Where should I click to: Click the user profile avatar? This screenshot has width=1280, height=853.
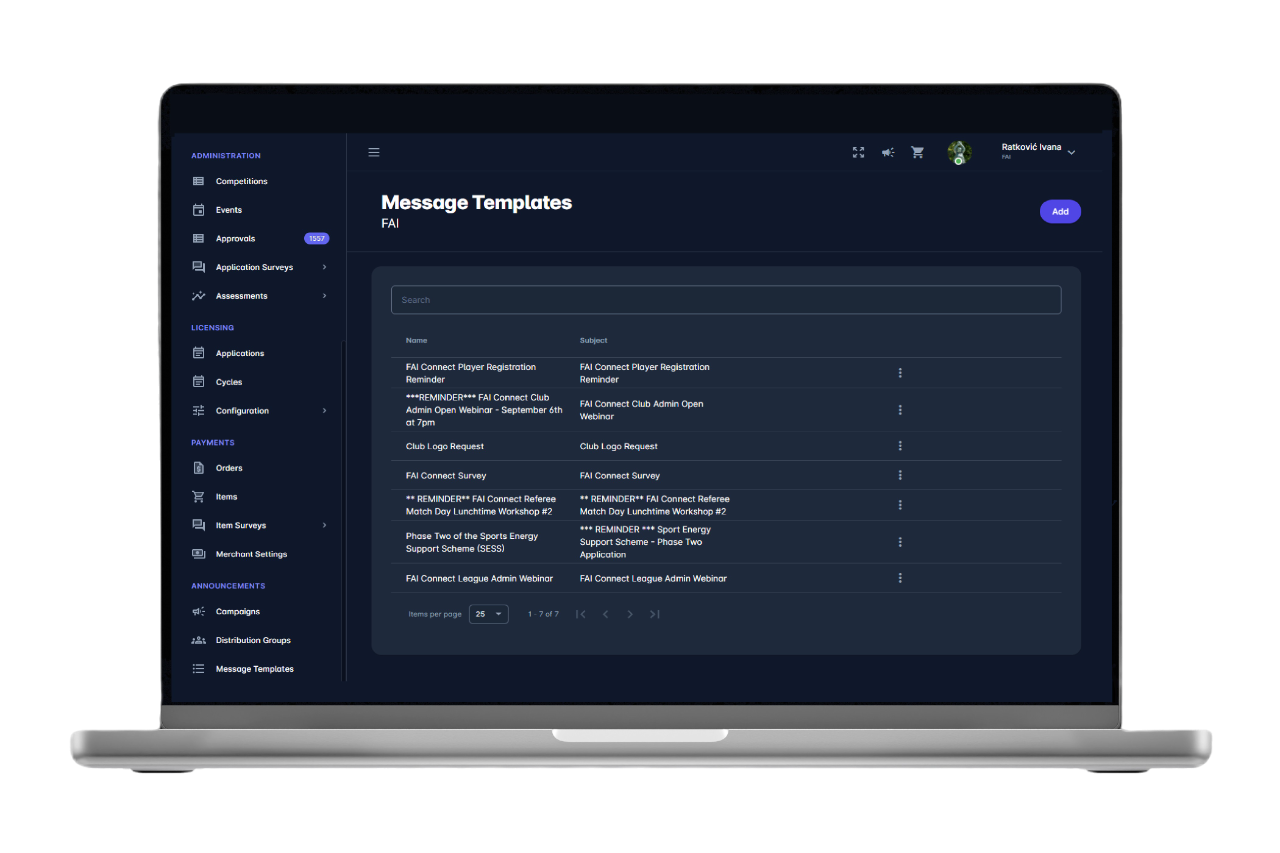pyautogui.click(x=959, y=153)
